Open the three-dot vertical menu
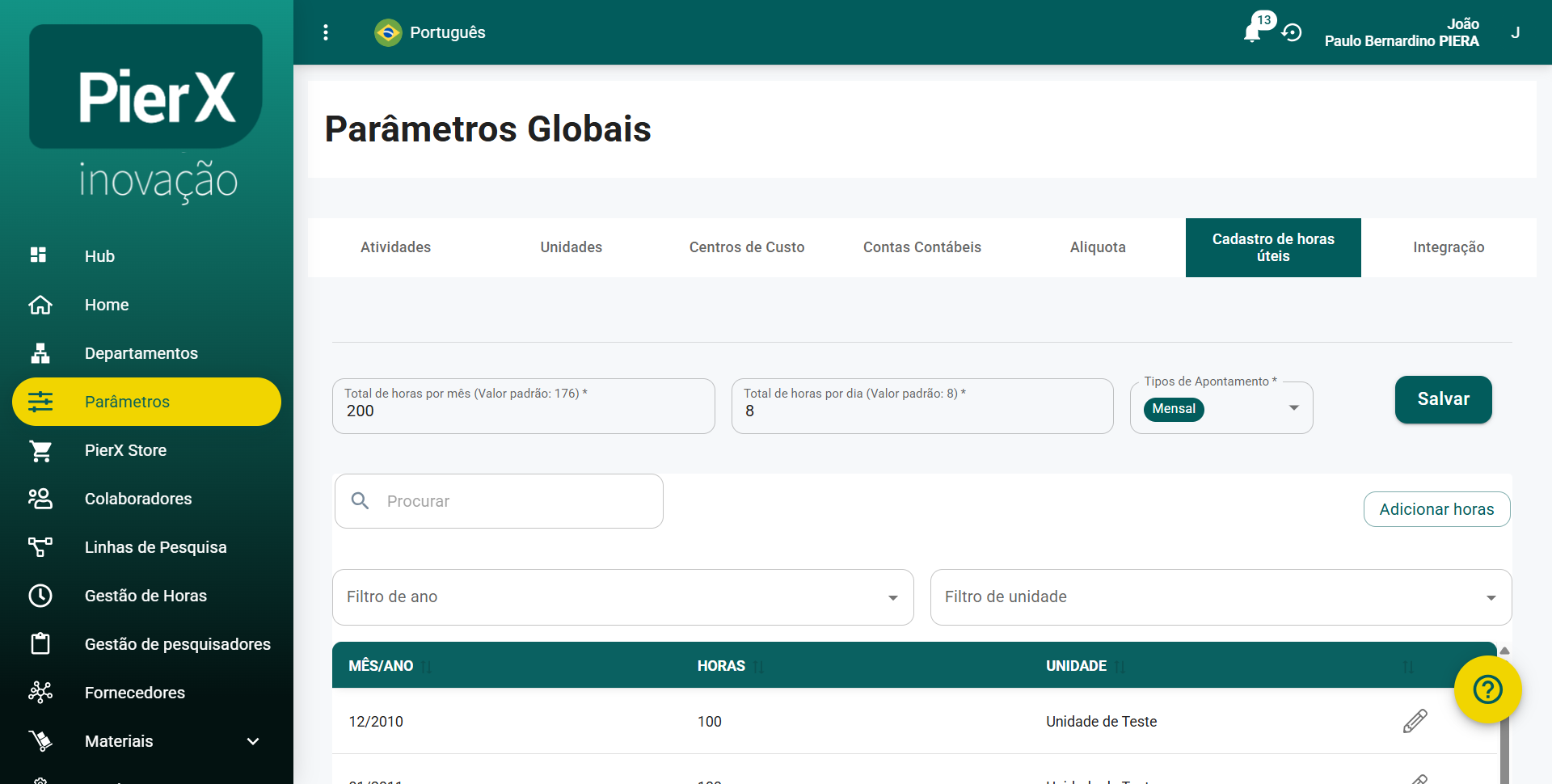 [x=326, y=32]
